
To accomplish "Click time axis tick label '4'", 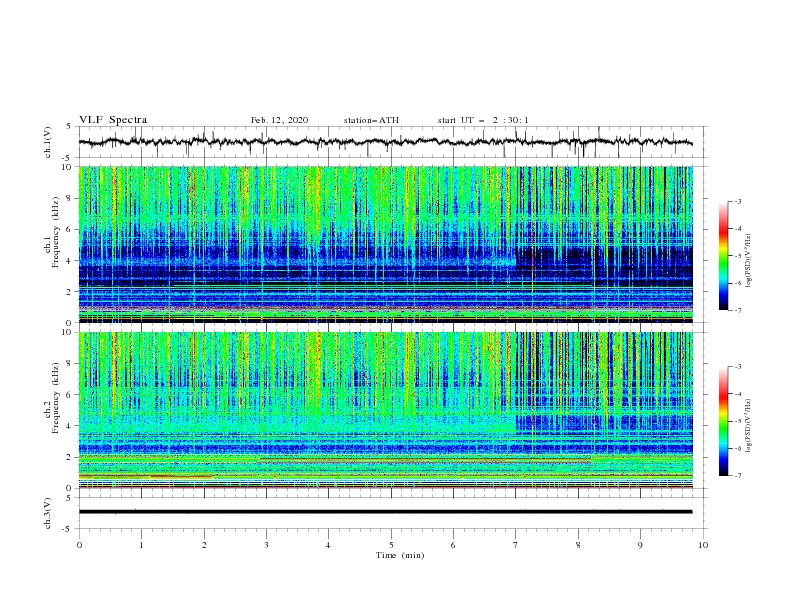I will [x=328, y=545].
